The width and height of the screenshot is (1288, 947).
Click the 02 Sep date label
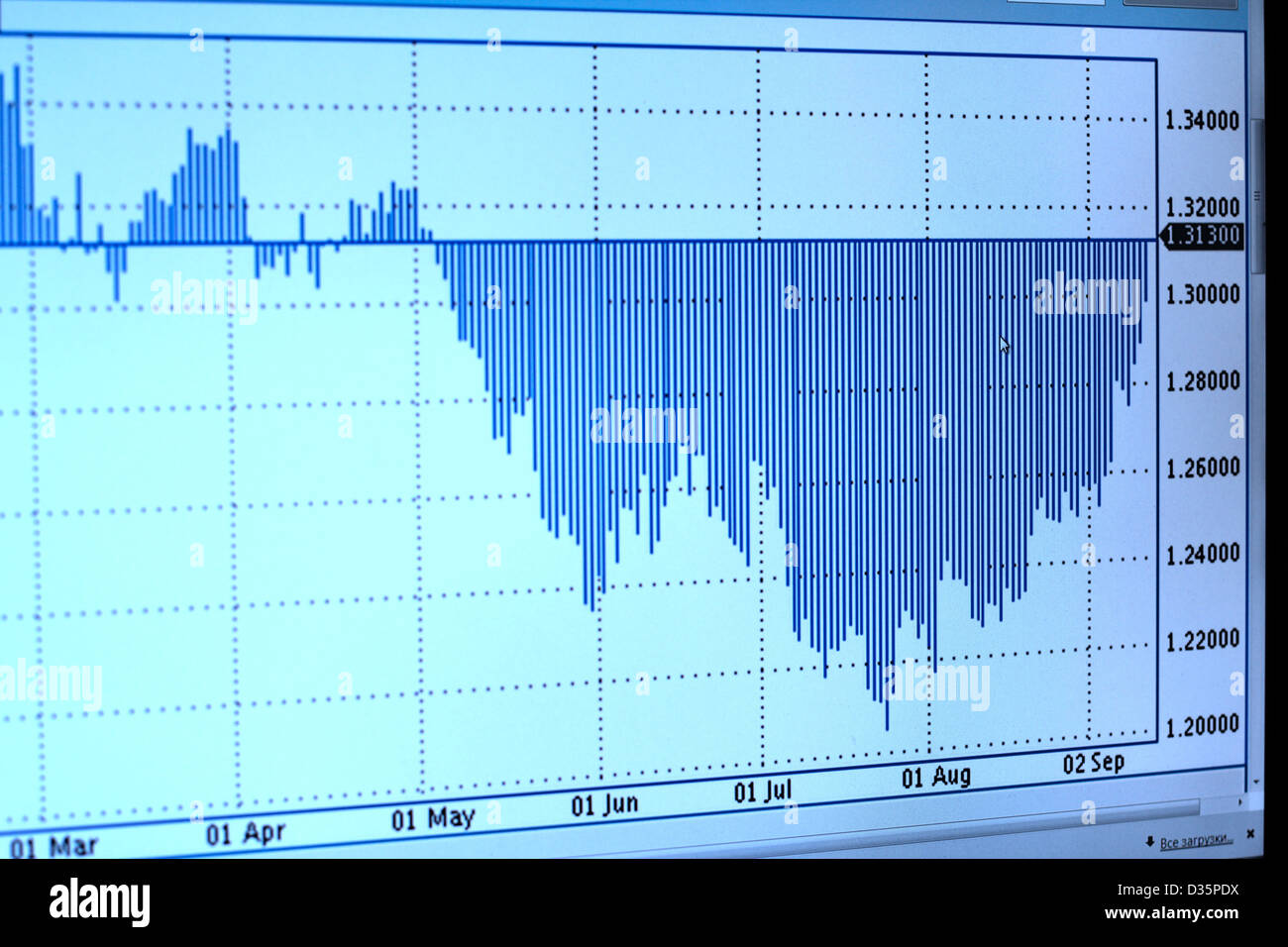coord(1094,763)
